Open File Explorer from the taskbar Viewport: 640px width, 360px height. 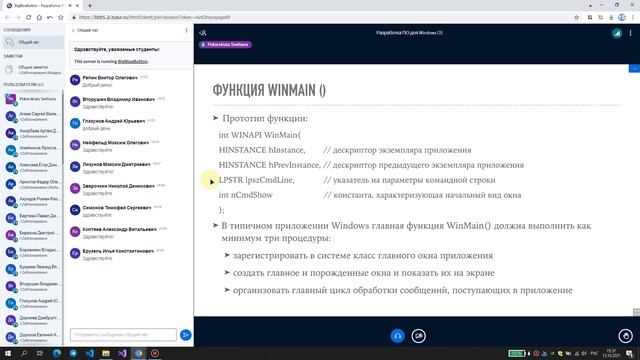(106, 353)
